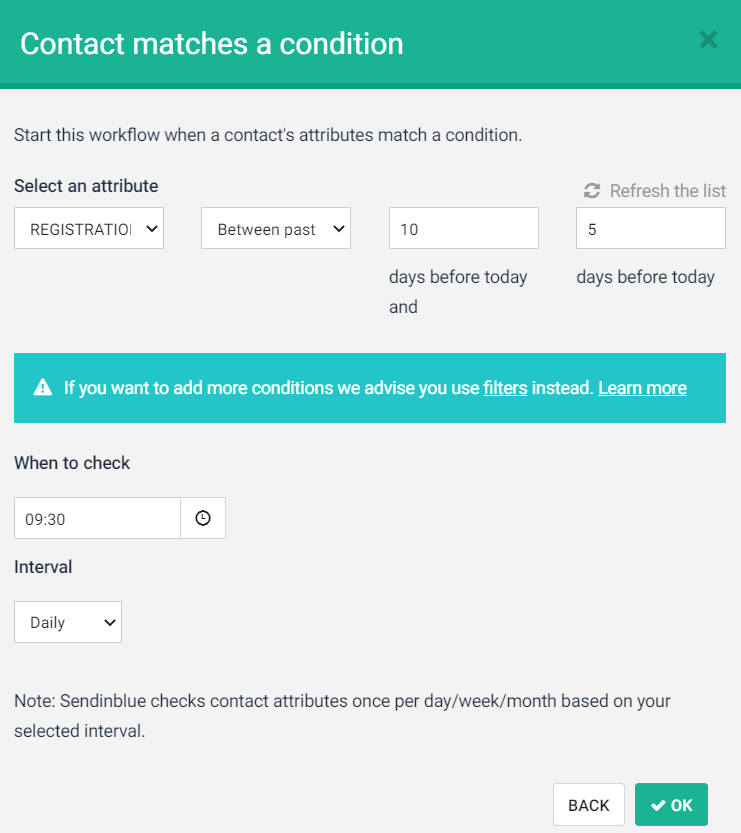Close the dialog with the X icon
The width and height of the screenshot is (741, 833).
click(x=708, y=40)
